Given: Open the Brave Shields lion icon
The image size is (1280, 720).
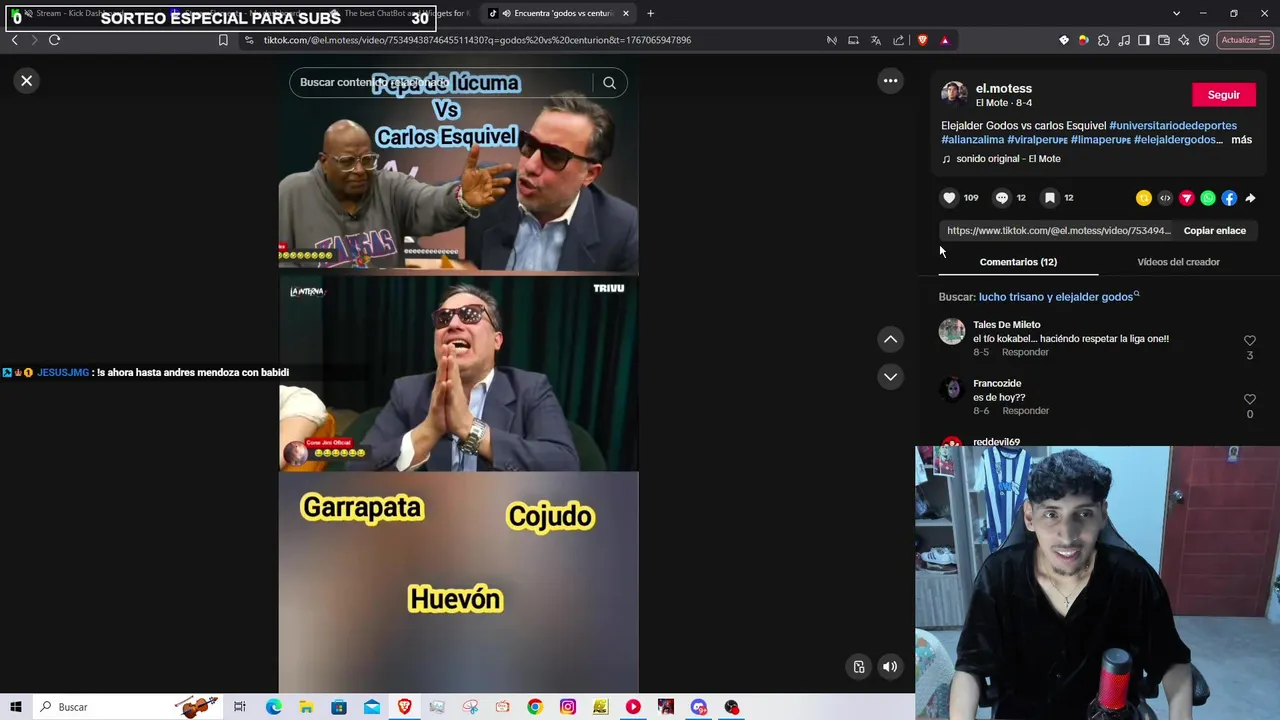Looking at the screenshot, I should pos(922,40).
